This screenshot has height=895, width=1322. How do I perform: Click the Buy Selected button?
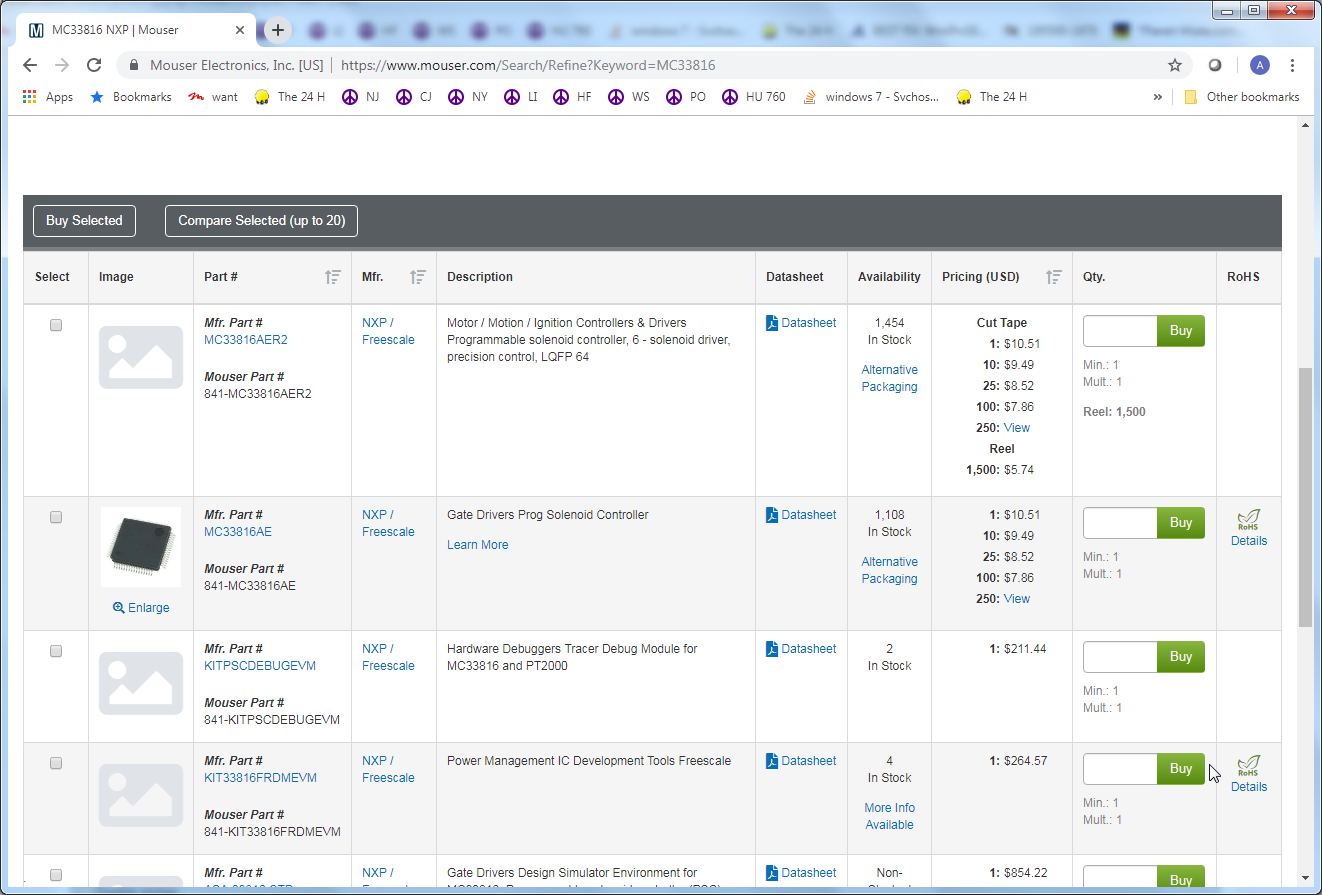point(84,221)
